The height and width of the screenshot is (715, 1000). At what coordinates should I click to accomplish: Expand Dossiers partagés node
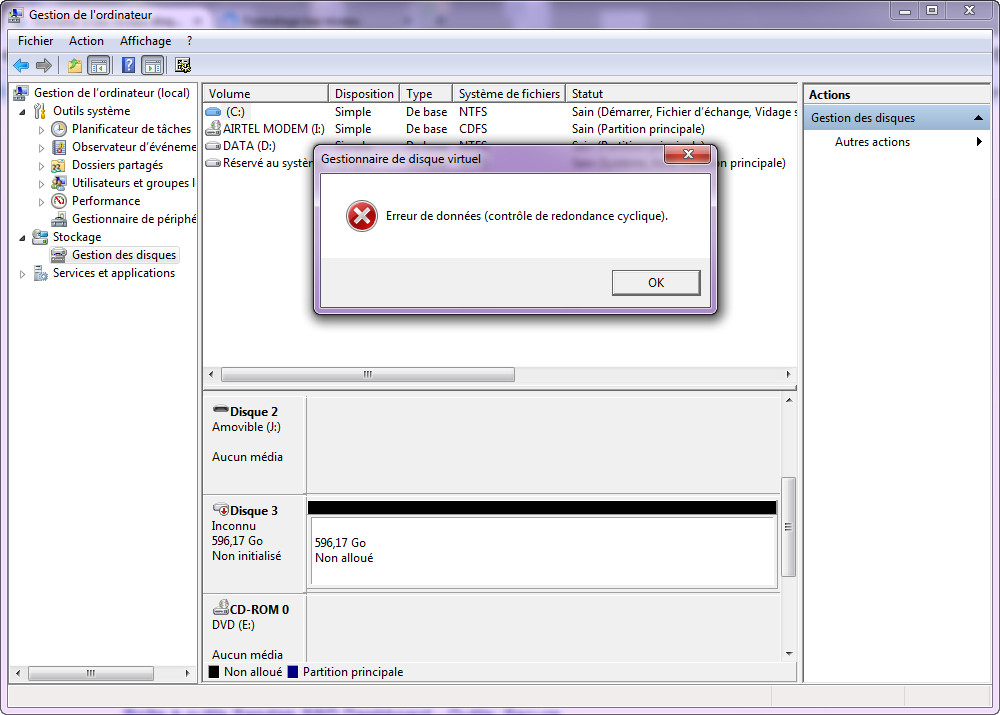[x=41, y=166]
